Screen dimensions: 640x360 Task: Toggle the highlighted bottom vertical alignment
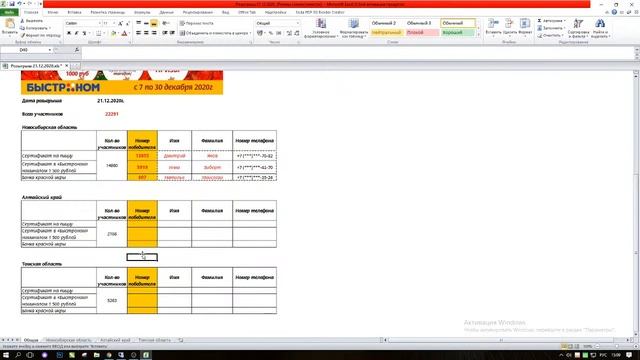(x=154, y=24)
